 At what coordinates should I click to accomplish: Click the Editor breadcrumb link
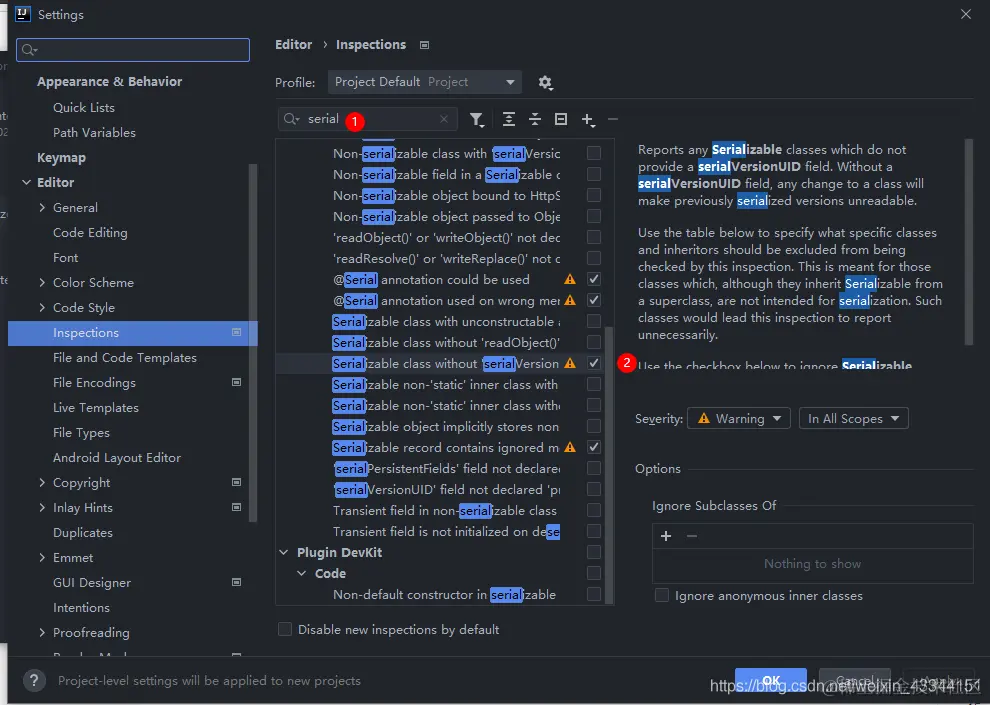(294, 45)
